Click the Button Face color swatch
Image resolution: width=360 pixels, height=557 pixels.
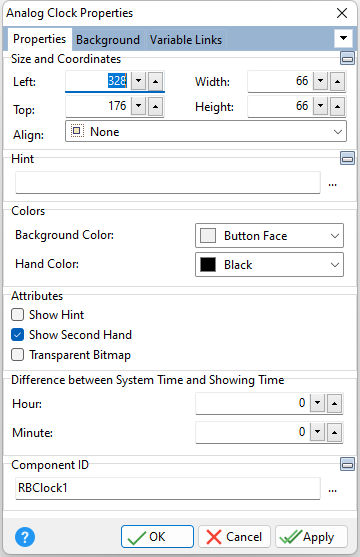pyautogui.click(x=208, y=236)
